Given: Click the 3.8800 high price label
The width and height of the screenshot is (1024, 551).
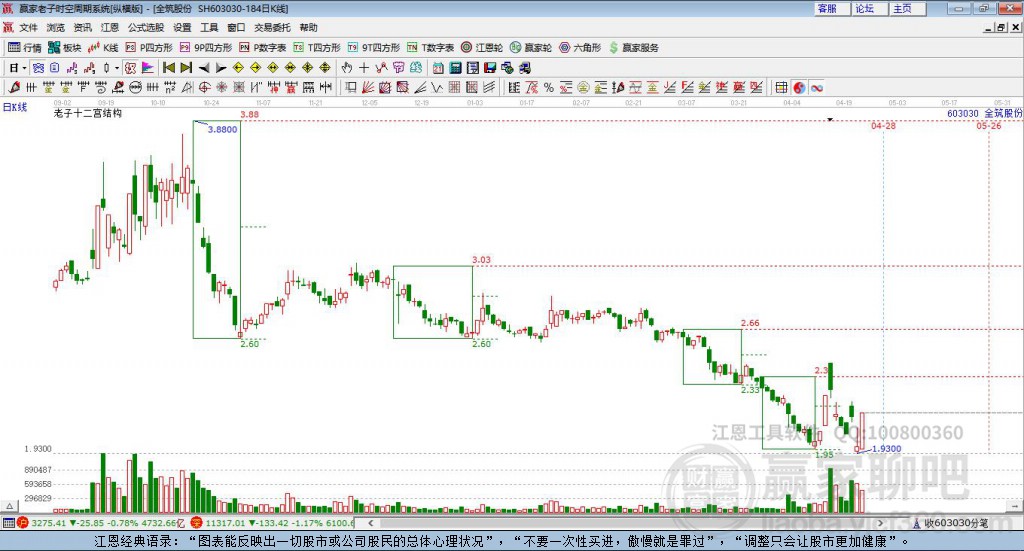Looking at the screenshot, I should click(x=222, y=129).
